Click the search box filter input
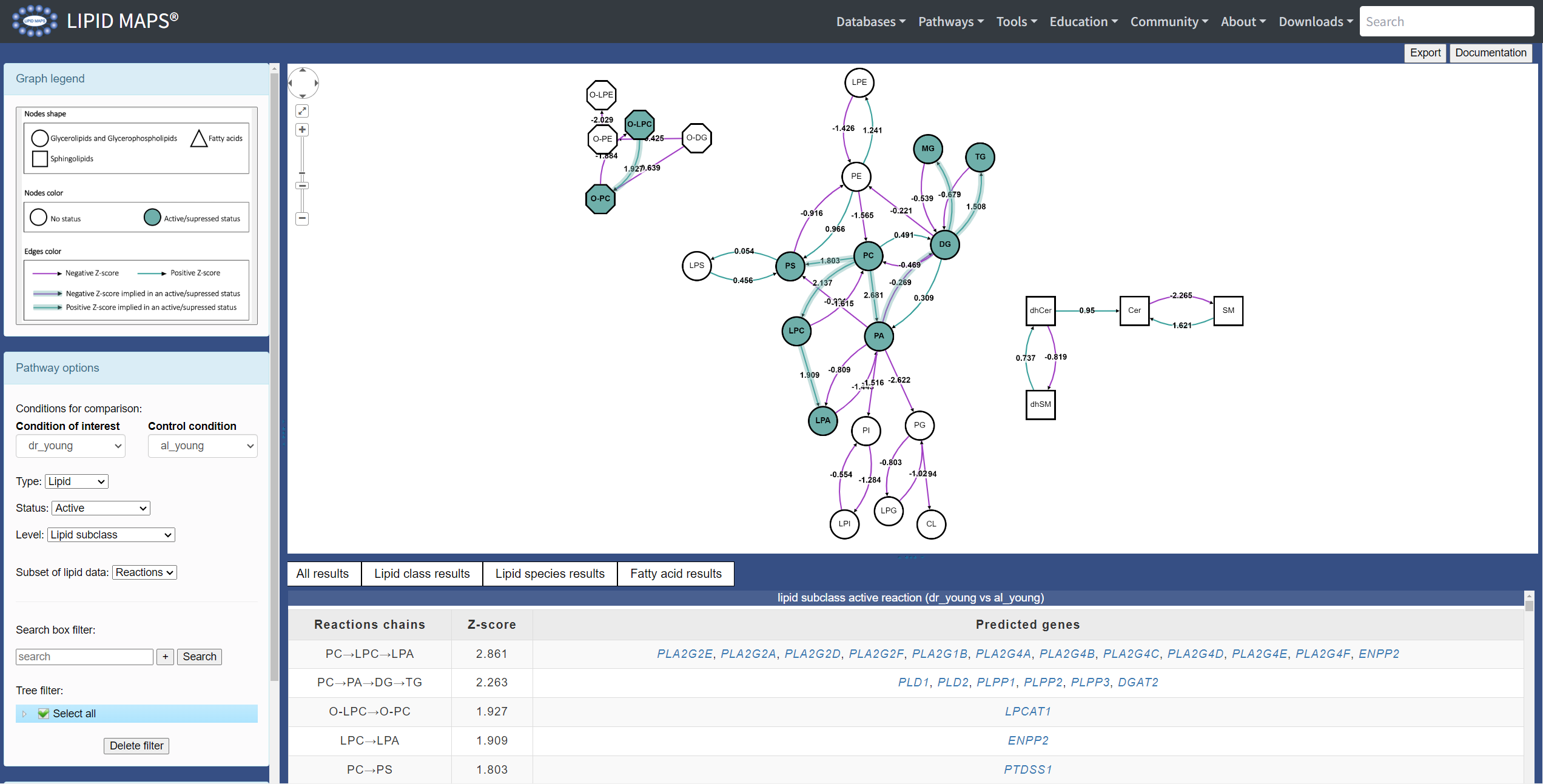This screenshot has height=784, width=1543. click(84, 657)
